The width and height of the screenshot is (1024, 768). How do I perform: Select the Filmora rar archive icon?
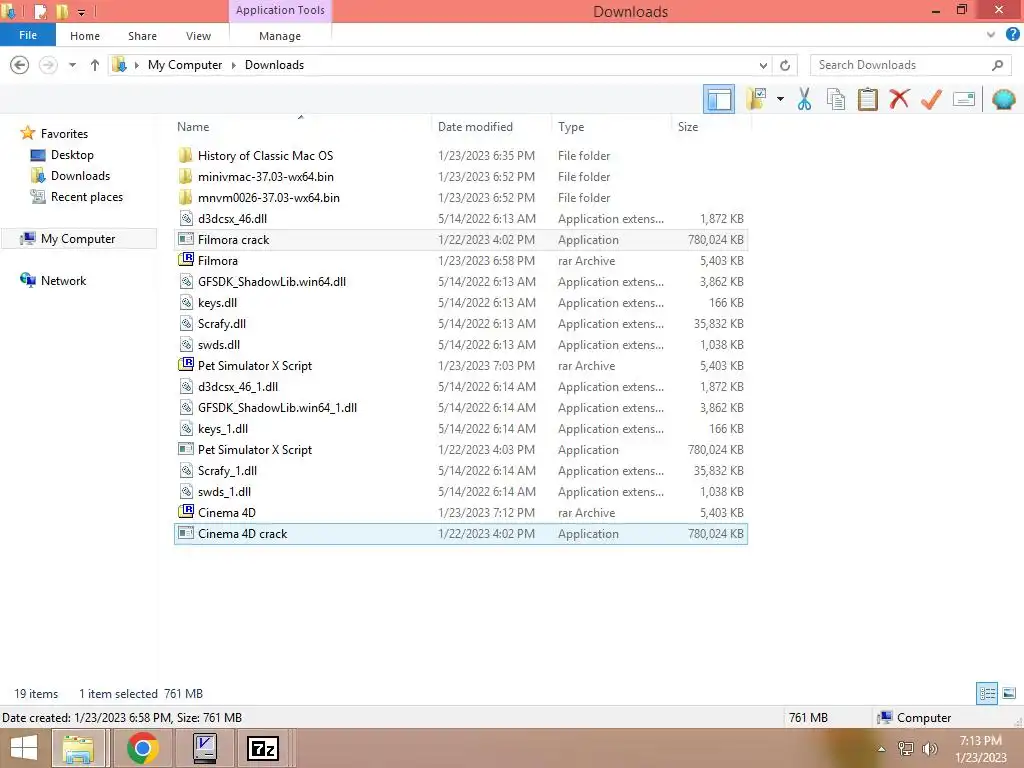[186, 260]
